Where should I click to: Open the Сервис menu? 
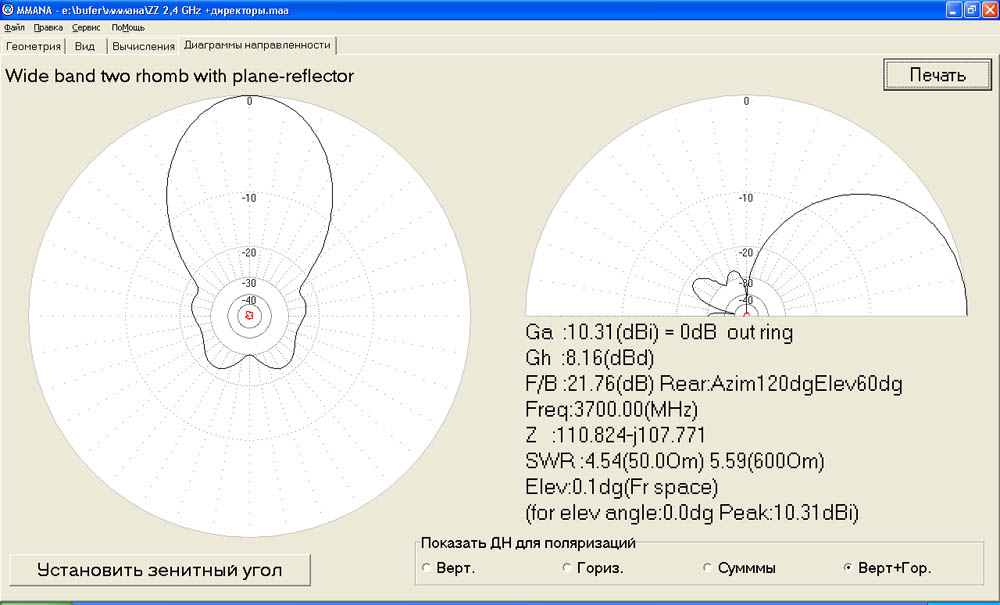[86, 27]
